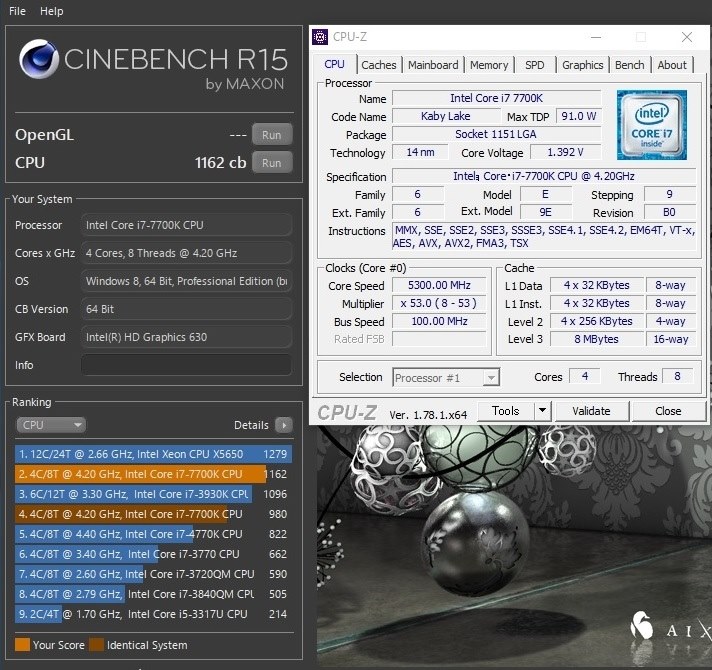Click the Max TDP 91.0 W value
The image size is (712, 670).
click(579, 116)
